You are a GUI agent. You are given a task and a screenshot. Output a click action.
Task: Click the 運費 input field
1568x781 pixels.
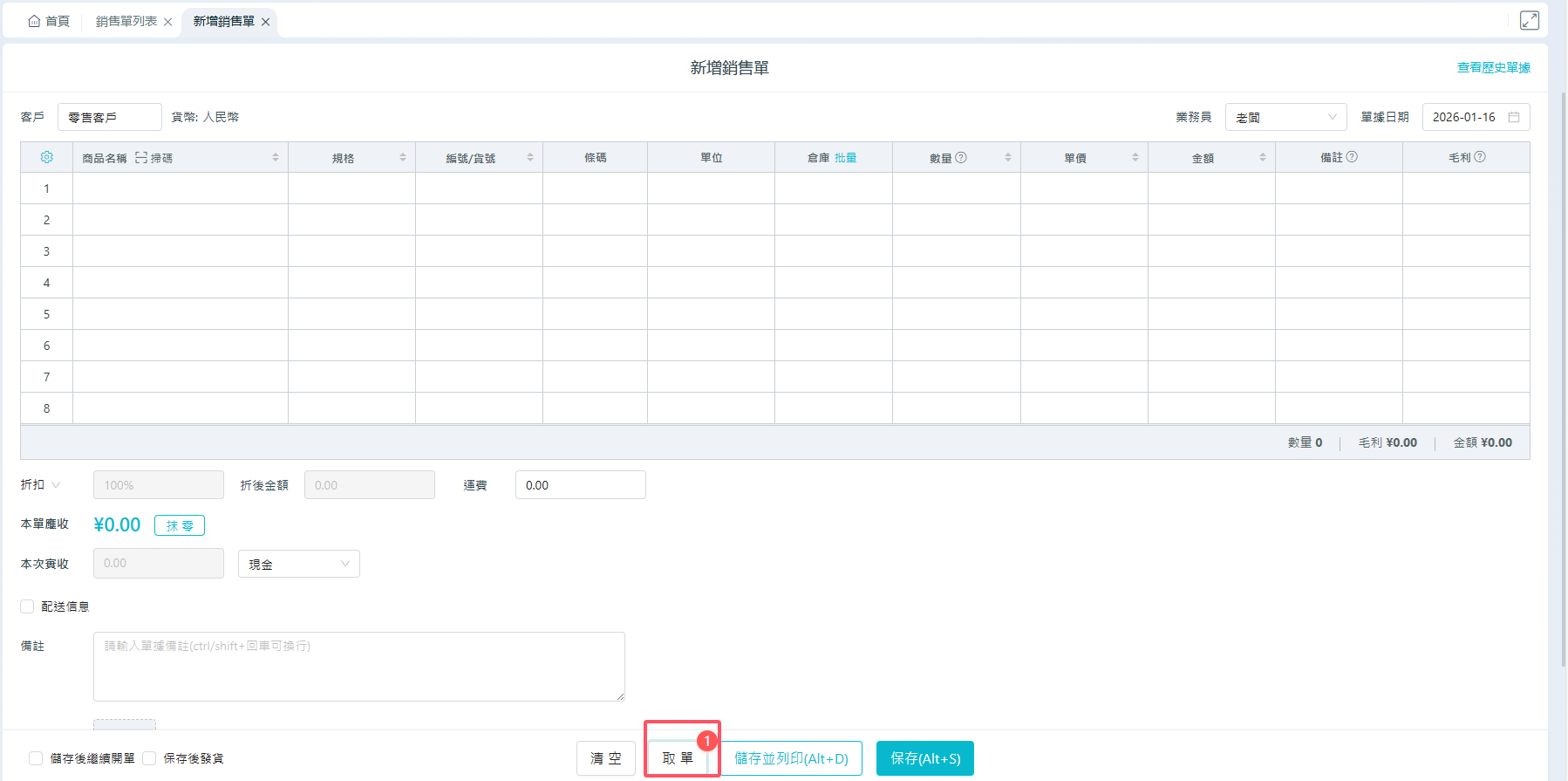pos(580,485)
